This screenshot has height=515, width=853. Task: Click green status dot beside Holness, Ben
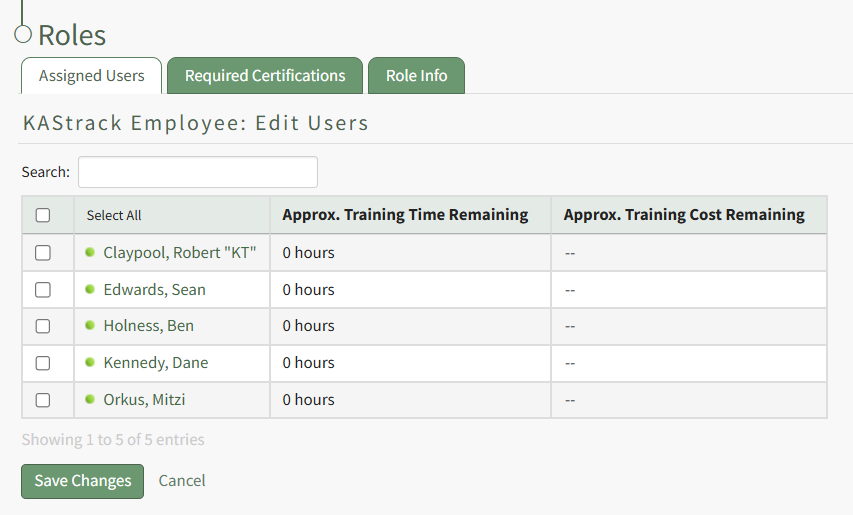coord(90,326)
